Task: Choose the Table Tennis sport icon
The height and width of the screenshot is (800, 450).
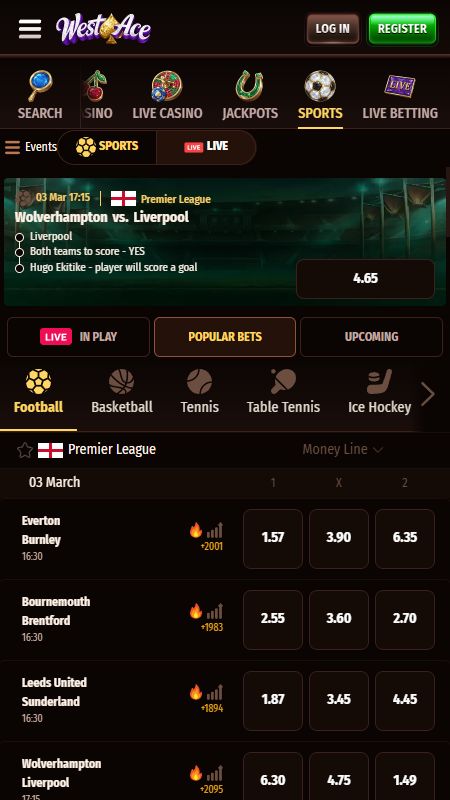Action: point(283,382)
